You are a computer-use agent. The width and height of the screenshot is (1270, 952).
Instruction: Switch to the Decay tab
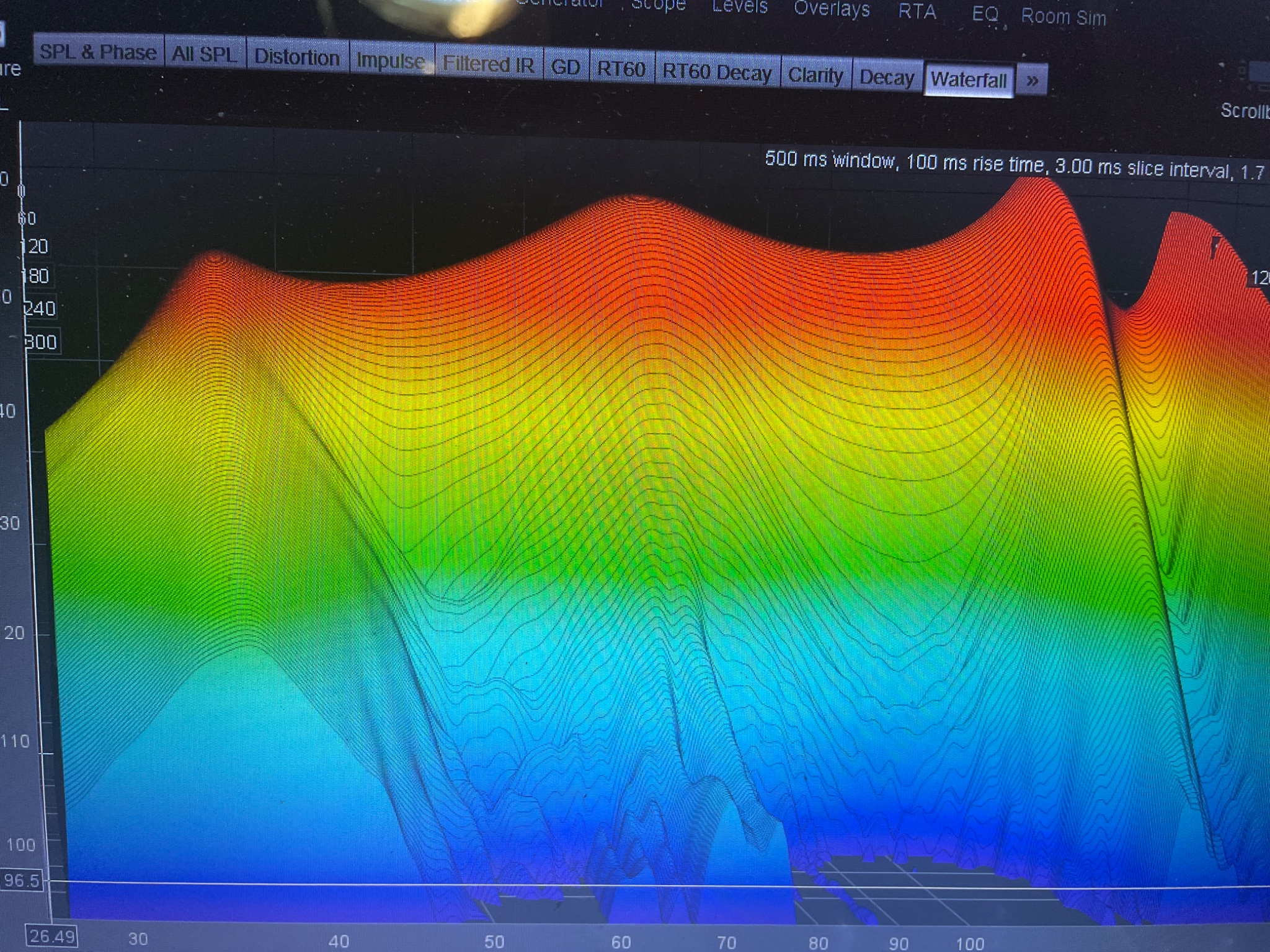pos(887,78)
